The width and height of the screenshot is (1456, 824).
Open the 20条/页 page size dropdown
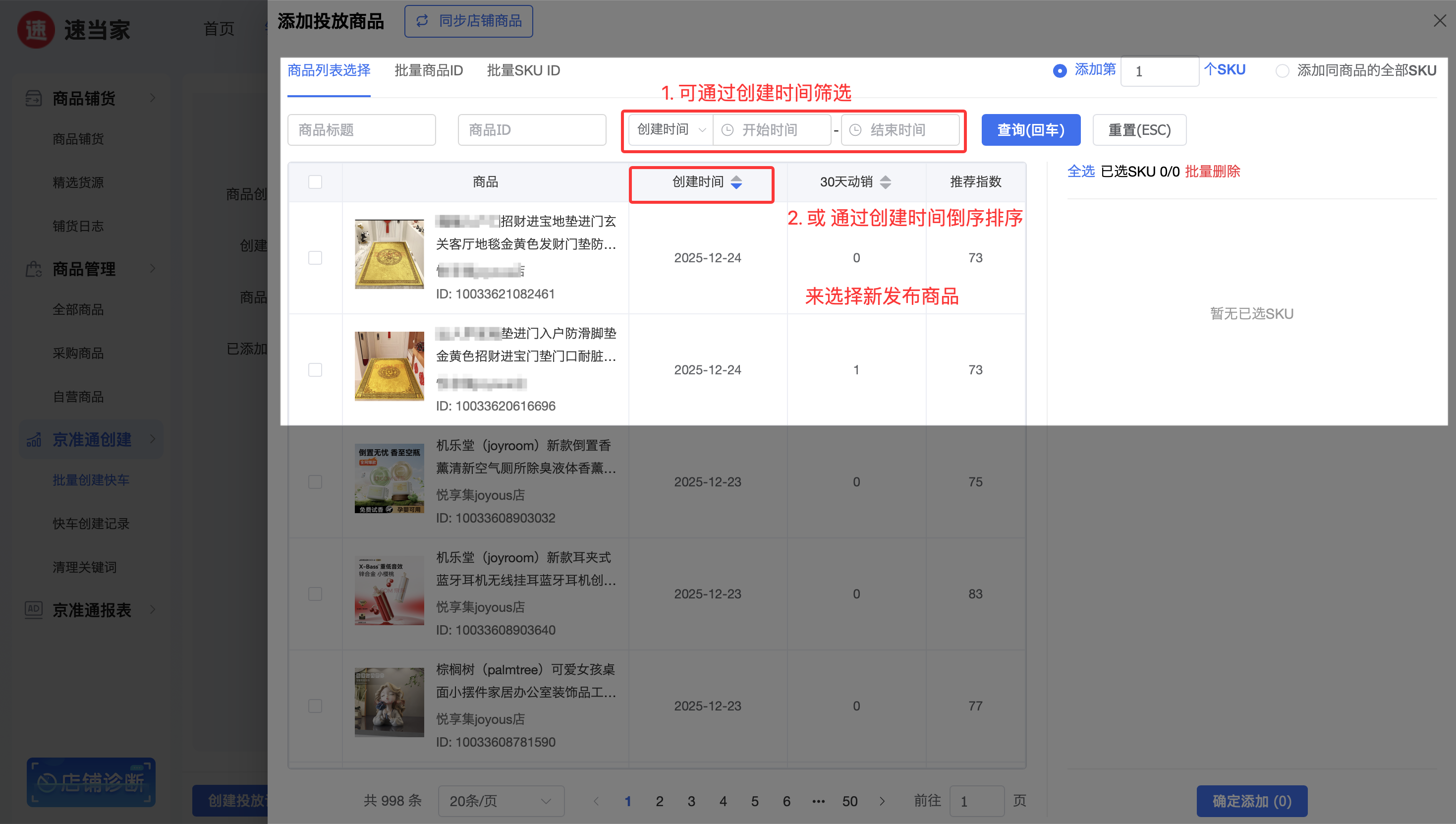(x=500, y=801)
